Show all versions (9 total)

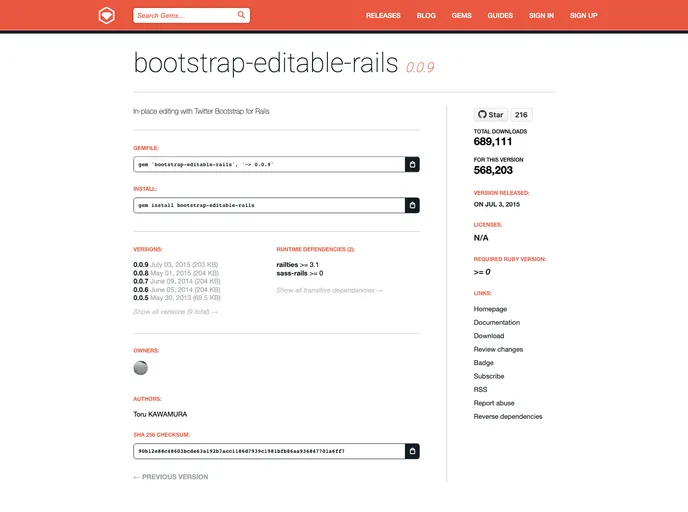coord(175,311)
